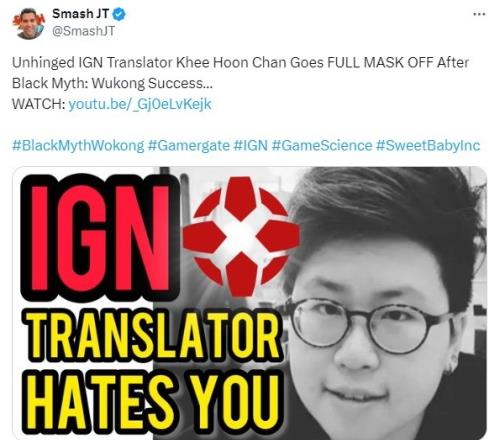Open the three-dot more options menu
500x440 pixels.
click(x=479, y=14)
